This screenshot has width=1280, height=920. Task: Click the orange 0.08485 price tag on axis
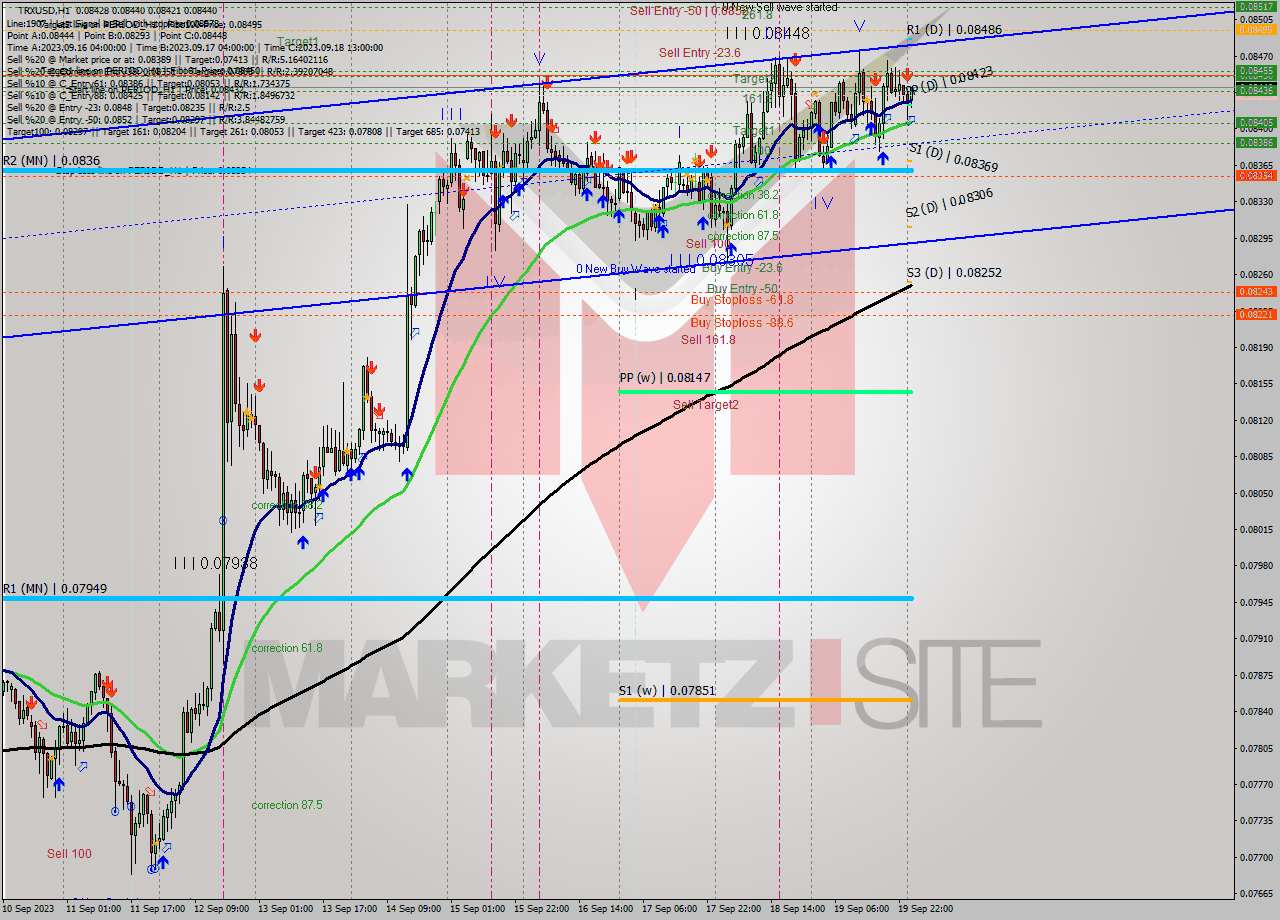point(1256,29)
